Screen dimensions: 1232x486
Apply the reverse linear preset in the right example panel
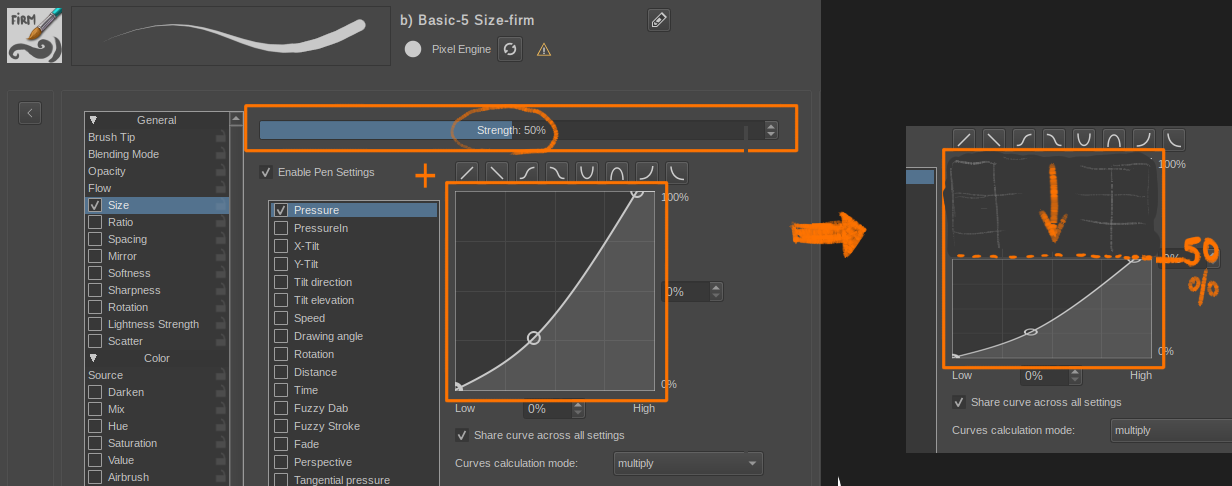[994, 138]
